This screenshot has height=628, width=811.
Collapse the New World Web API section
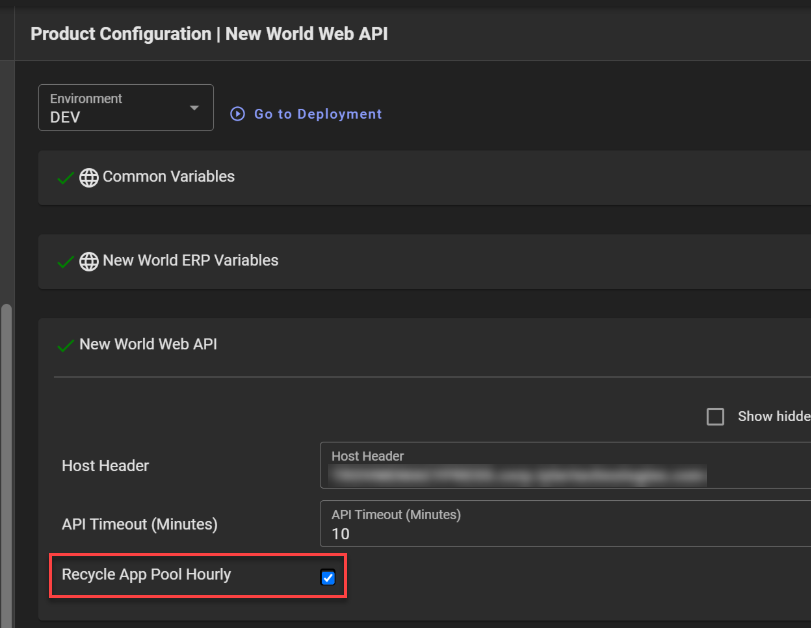click(x=424, y=345)
